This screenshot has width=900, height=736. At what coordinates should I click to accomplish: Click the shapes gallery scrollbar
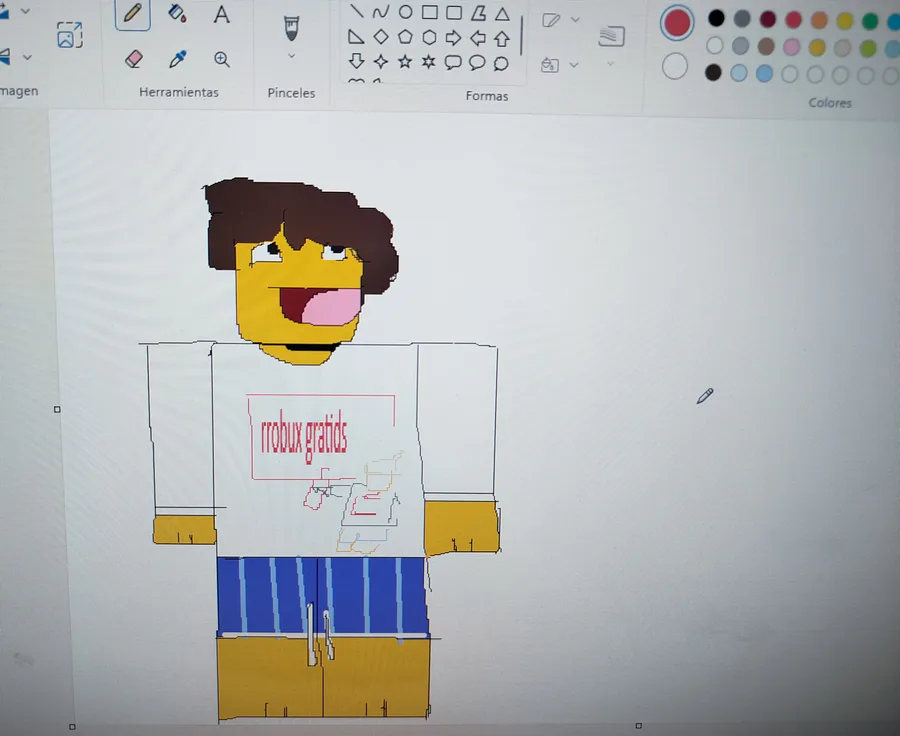(521, 36)
